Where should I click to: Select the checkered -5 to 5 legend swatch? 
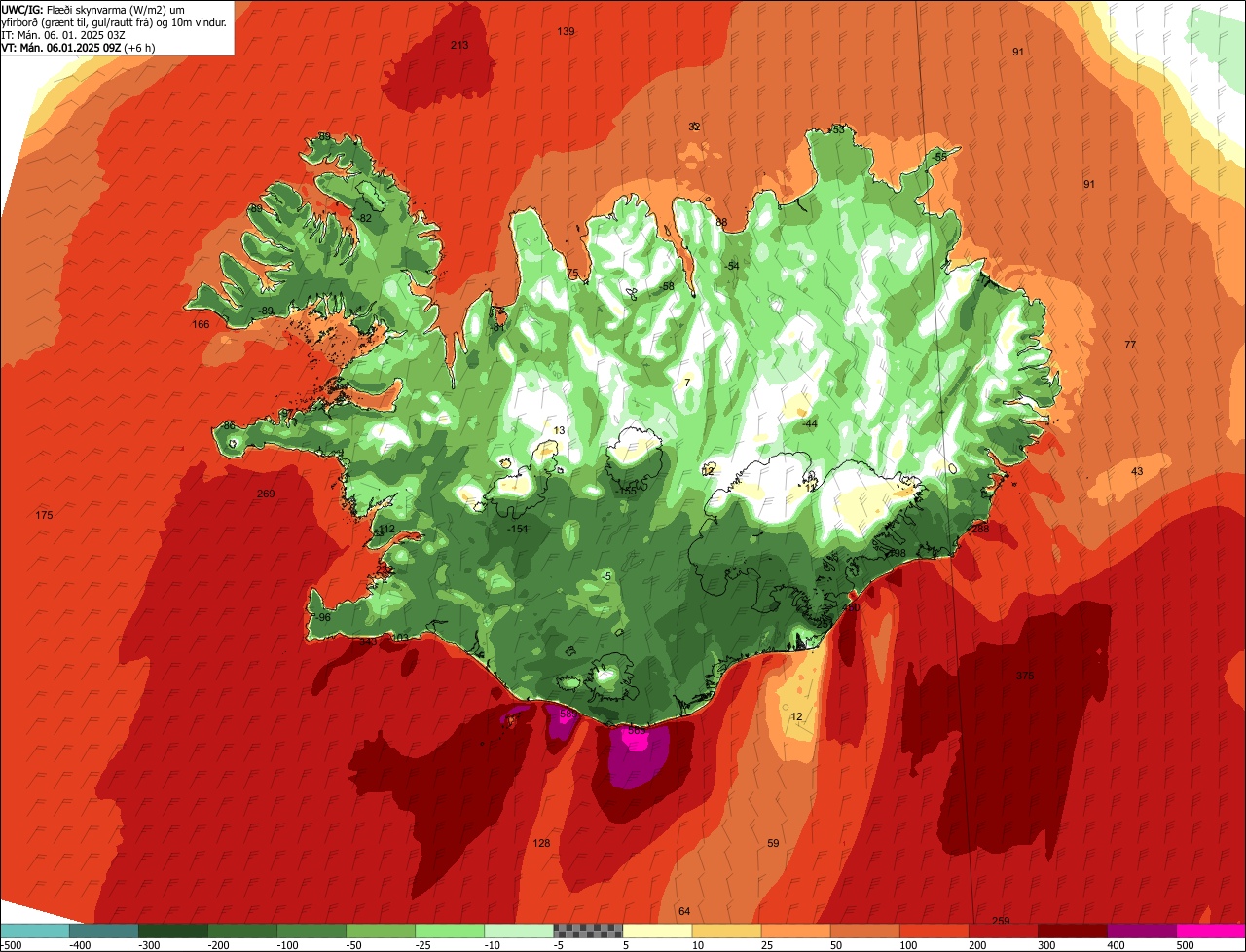(x=587, y=931)
